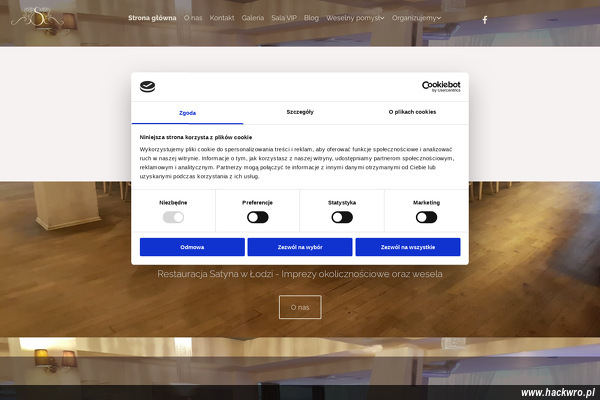
Task: Open Galeria from the top menu
Action: click(253, 18)
